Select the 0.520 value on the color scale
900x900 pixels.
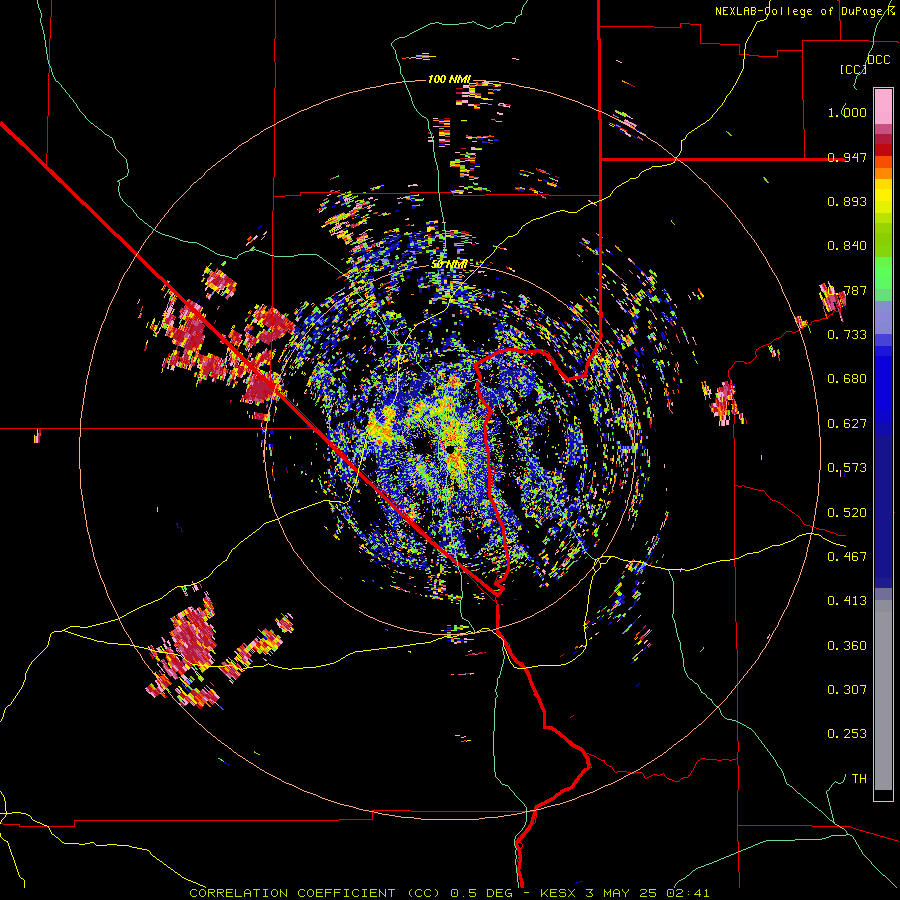point(847,513)
